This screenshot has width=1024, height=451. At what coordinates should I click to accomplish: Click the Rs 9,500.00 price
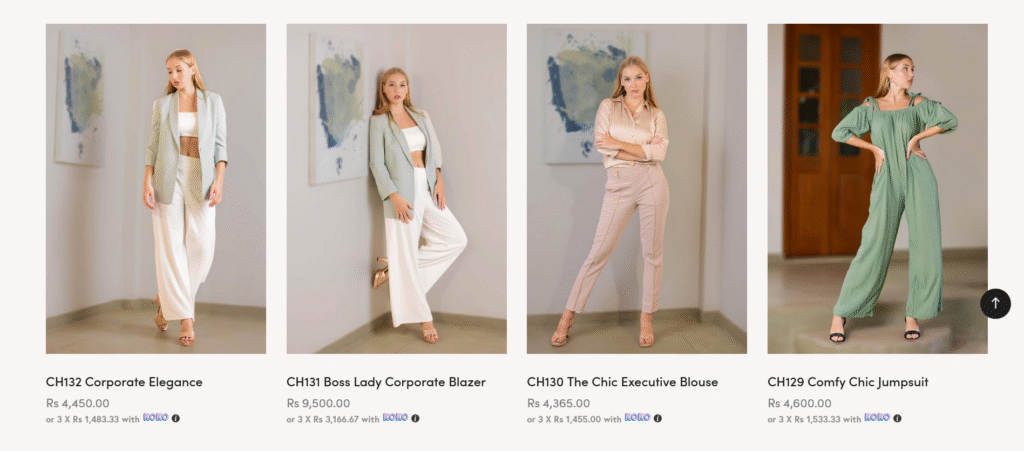click(318, 403)
